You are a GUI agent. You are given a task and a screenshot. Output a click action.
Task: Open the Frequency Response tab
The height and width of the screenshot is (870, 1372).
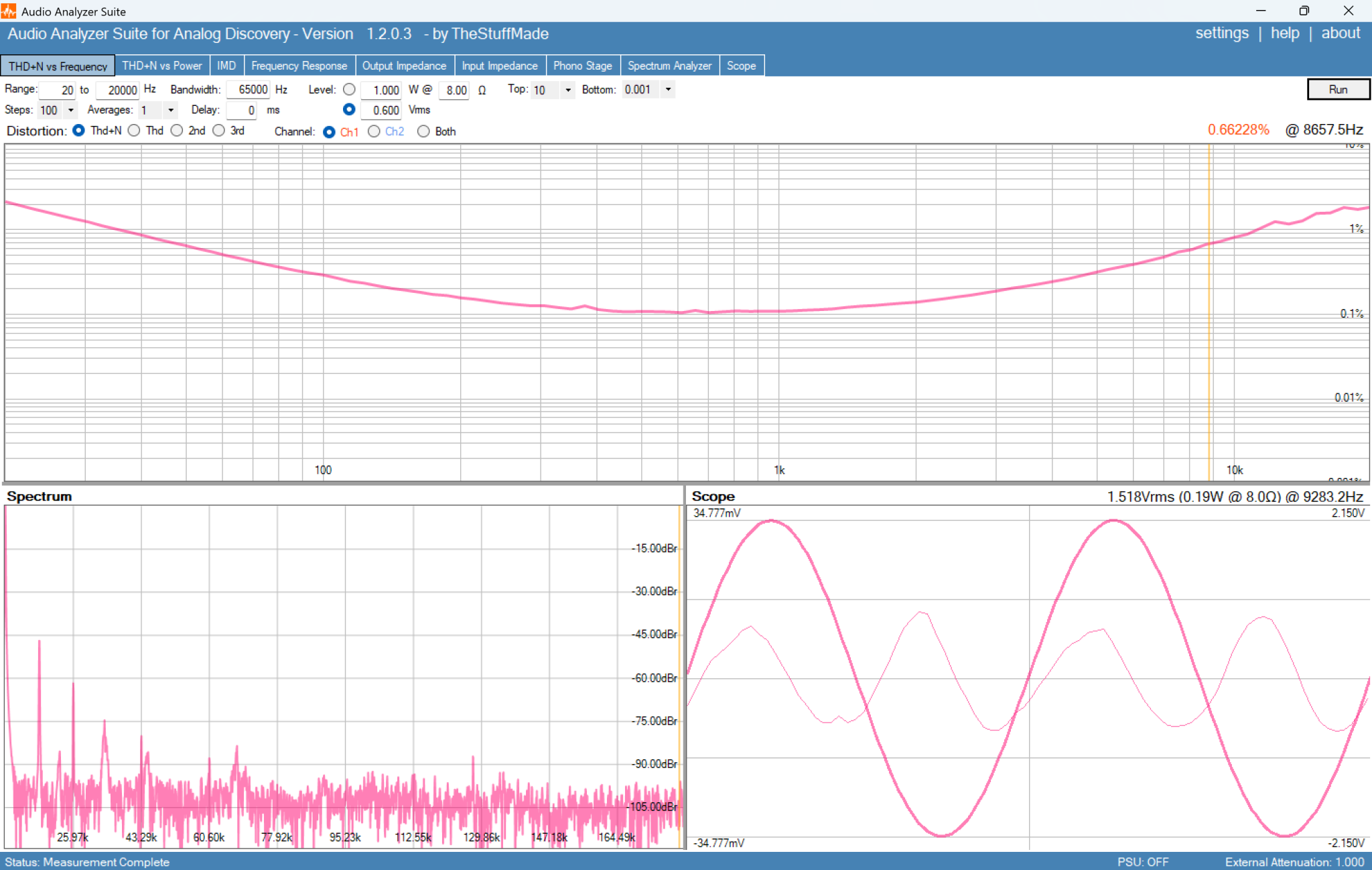299,66
